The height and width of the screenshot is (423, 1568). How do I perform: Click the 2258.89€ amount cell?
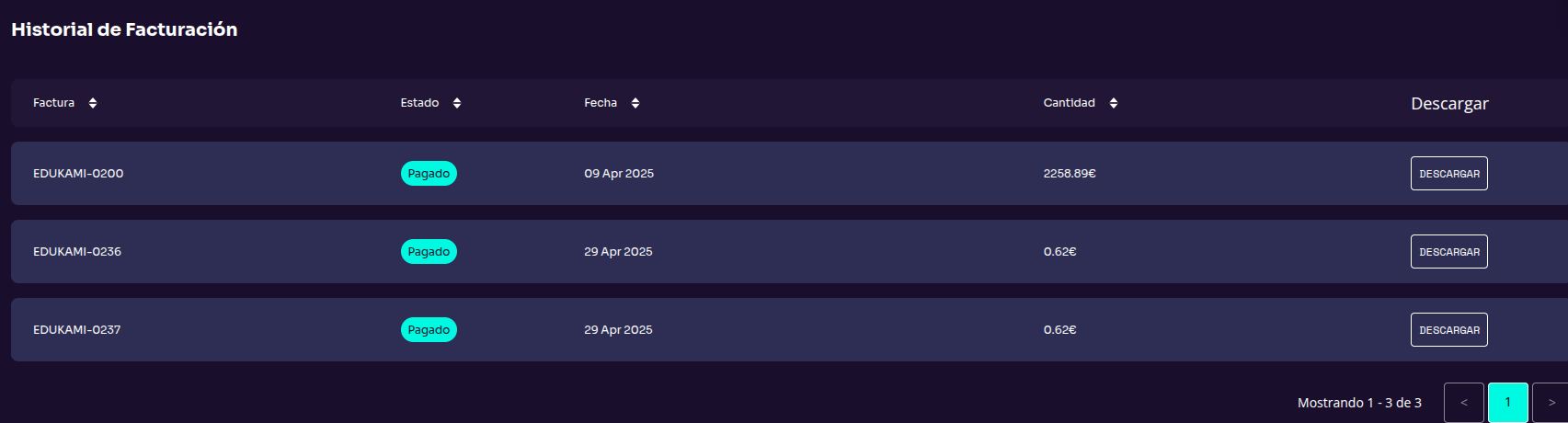[1070, 174]
